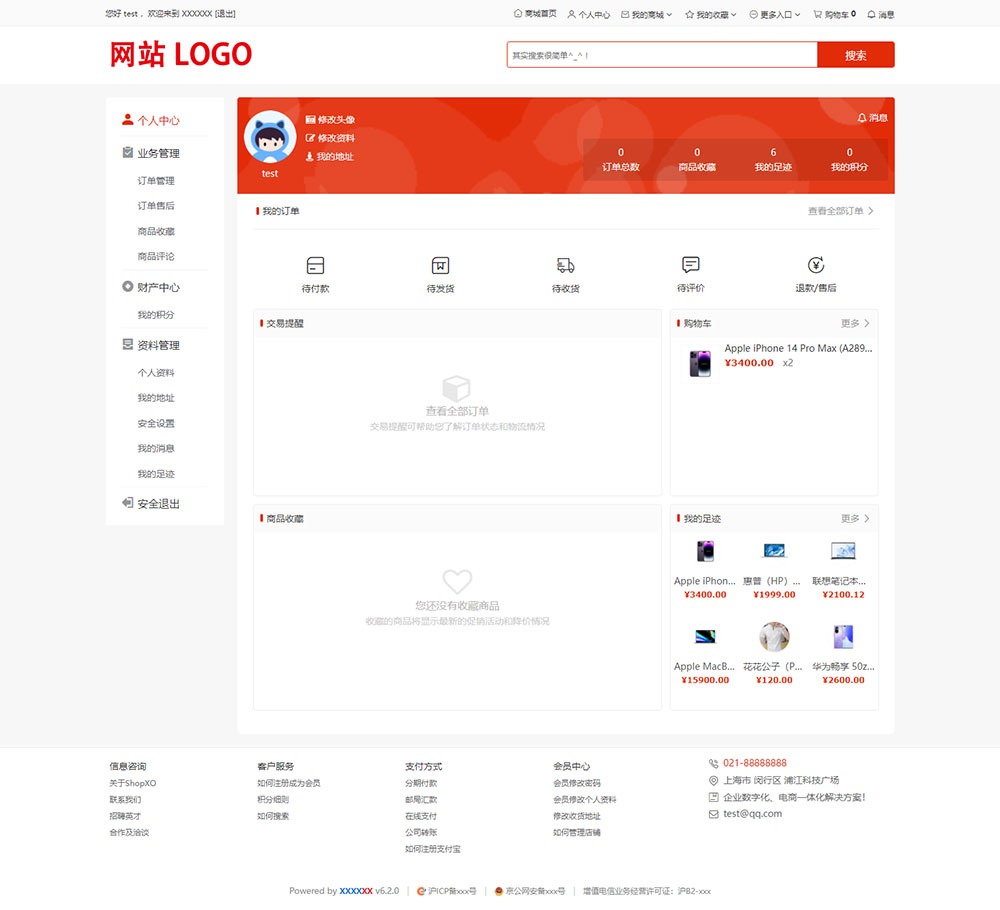Click the 退款/售后 refund icon

tap(816, 265)
